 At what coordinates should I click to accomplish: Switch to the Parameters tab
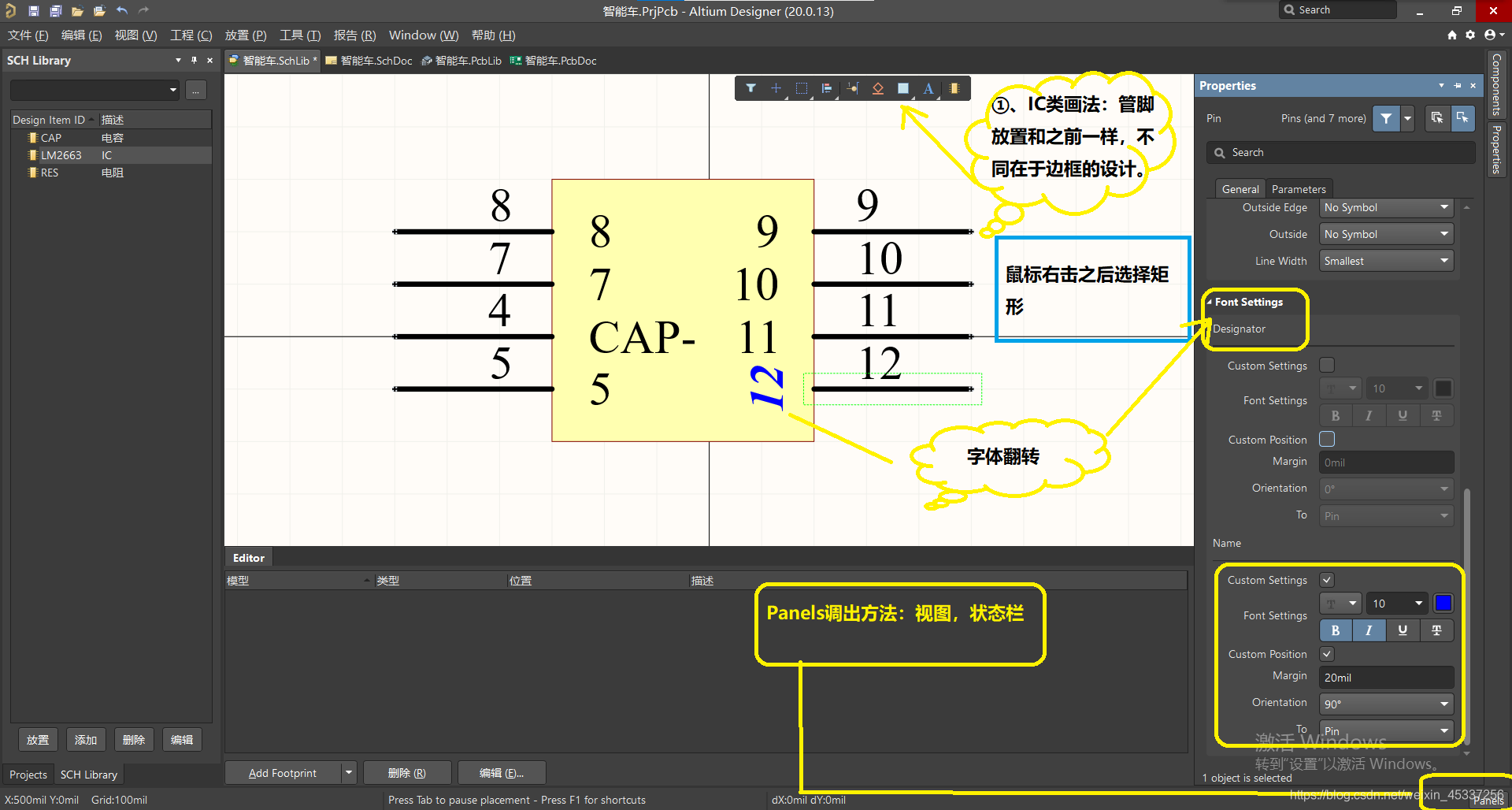[1299, 189]
